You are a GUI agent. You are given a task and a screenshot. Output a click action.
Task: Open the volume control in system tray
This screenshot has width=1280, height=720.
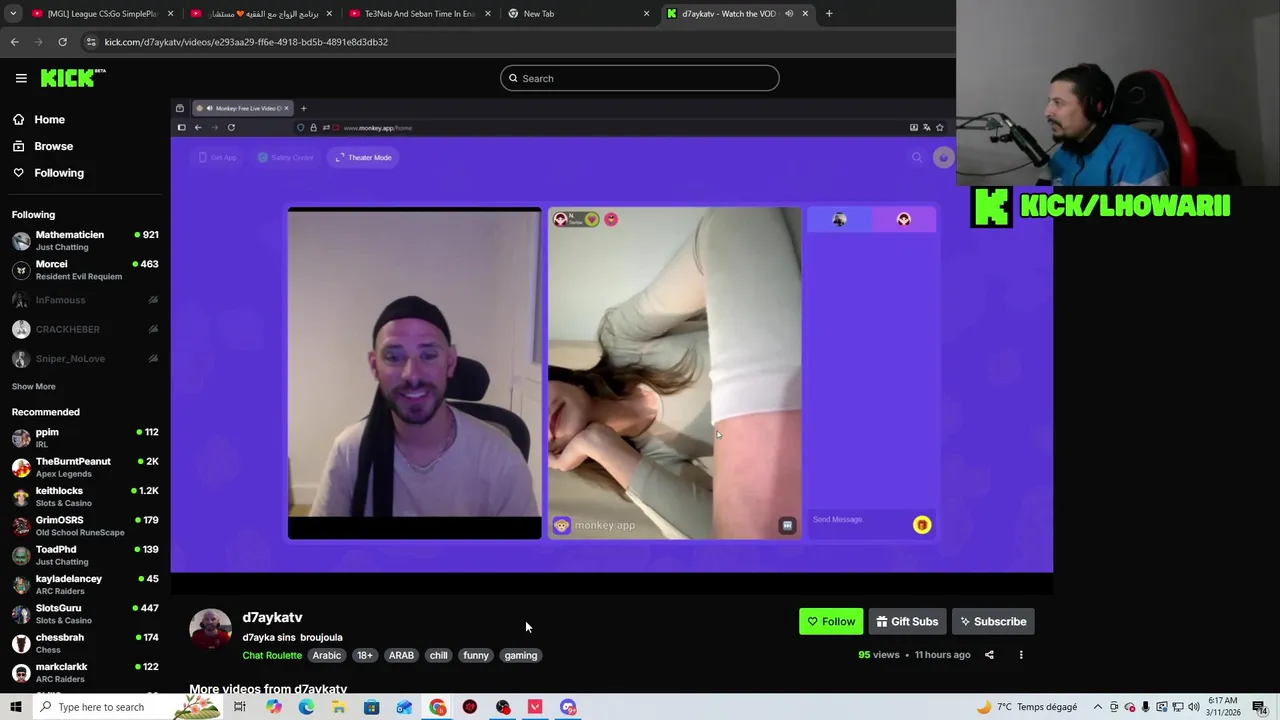(1193, 707)
